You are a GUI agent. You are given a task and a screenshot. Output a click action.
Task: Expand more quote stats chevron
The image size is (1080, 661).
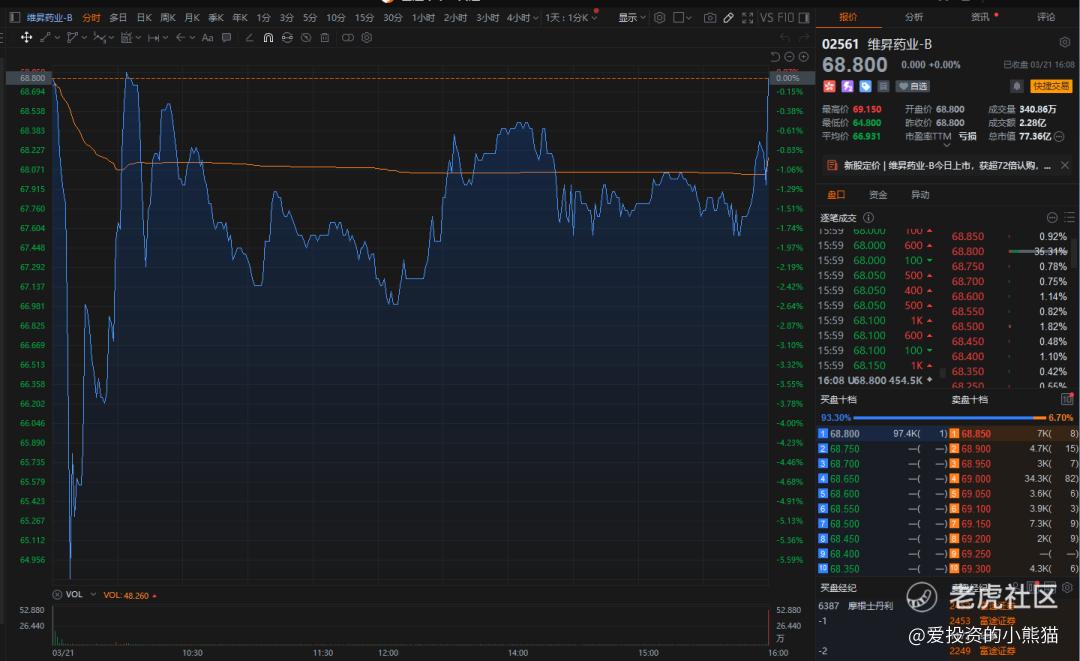pos(946,145)
